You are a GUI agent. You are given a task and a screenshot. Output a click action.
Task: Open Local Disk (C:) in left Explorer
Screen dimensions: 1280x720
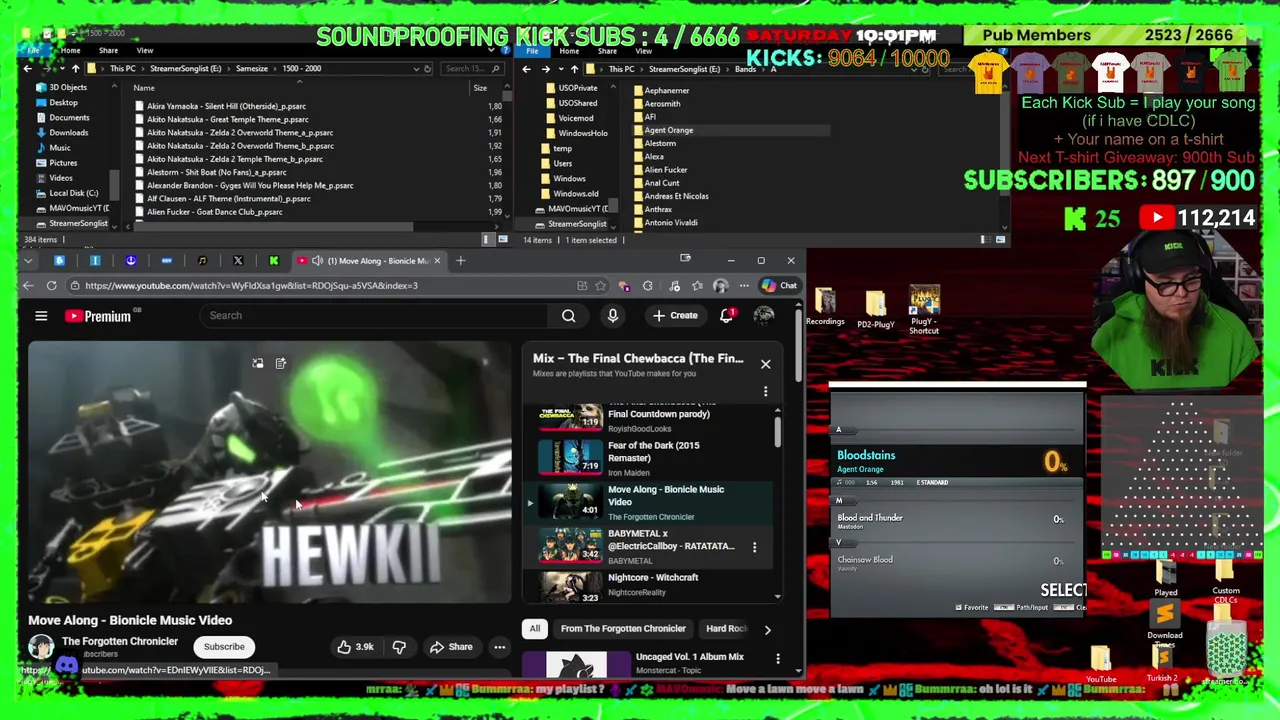[73, 193]
